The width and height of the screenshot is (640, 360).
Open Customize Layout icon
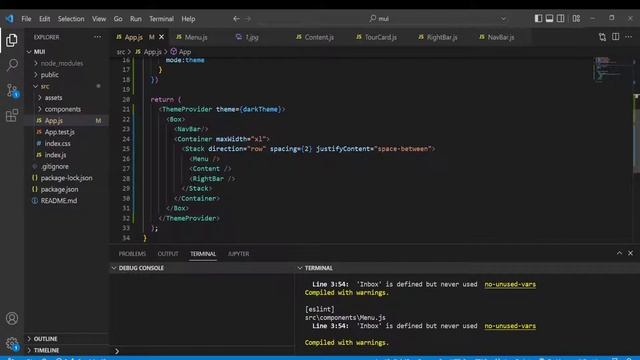pos(576,18)
